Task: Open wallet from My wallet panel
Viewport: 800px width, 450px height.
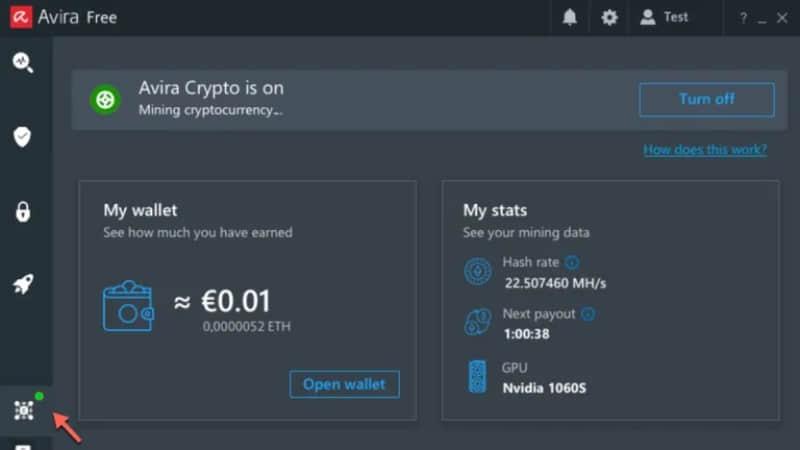Action: 344,384
